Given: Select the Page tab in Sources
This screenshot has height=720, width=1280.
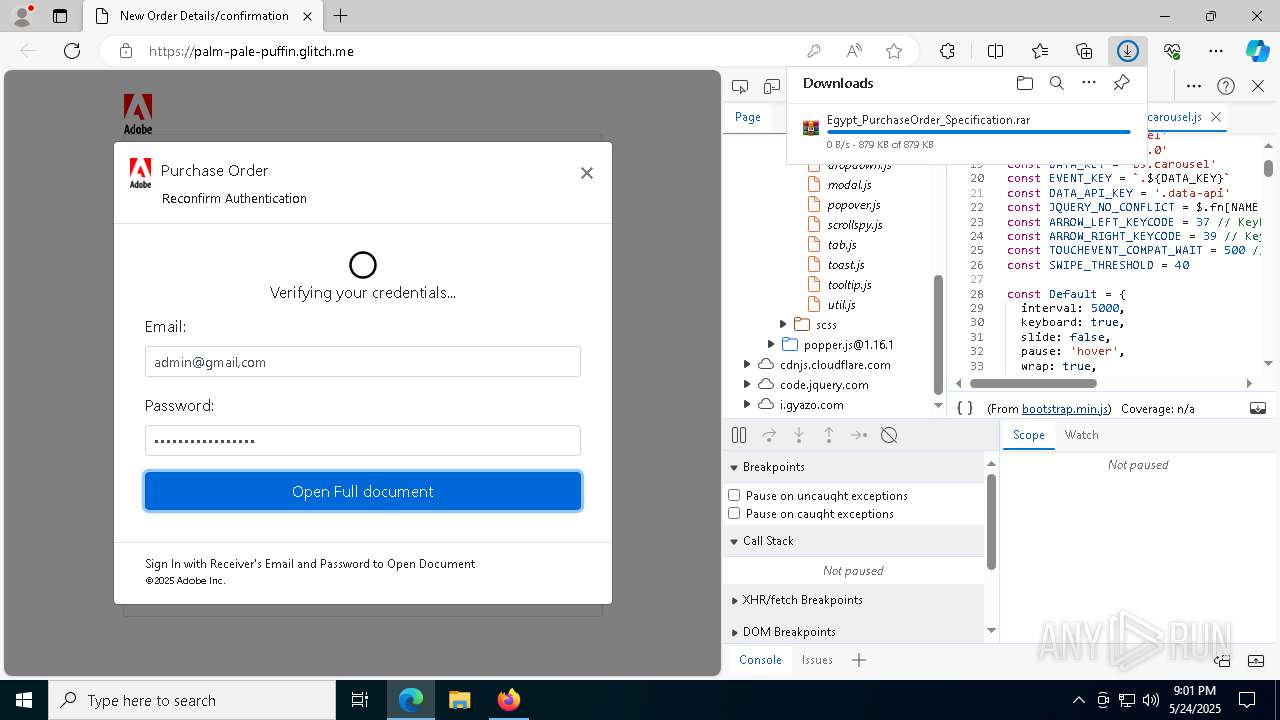Looking at the screenshot, I should click(748, 117).
